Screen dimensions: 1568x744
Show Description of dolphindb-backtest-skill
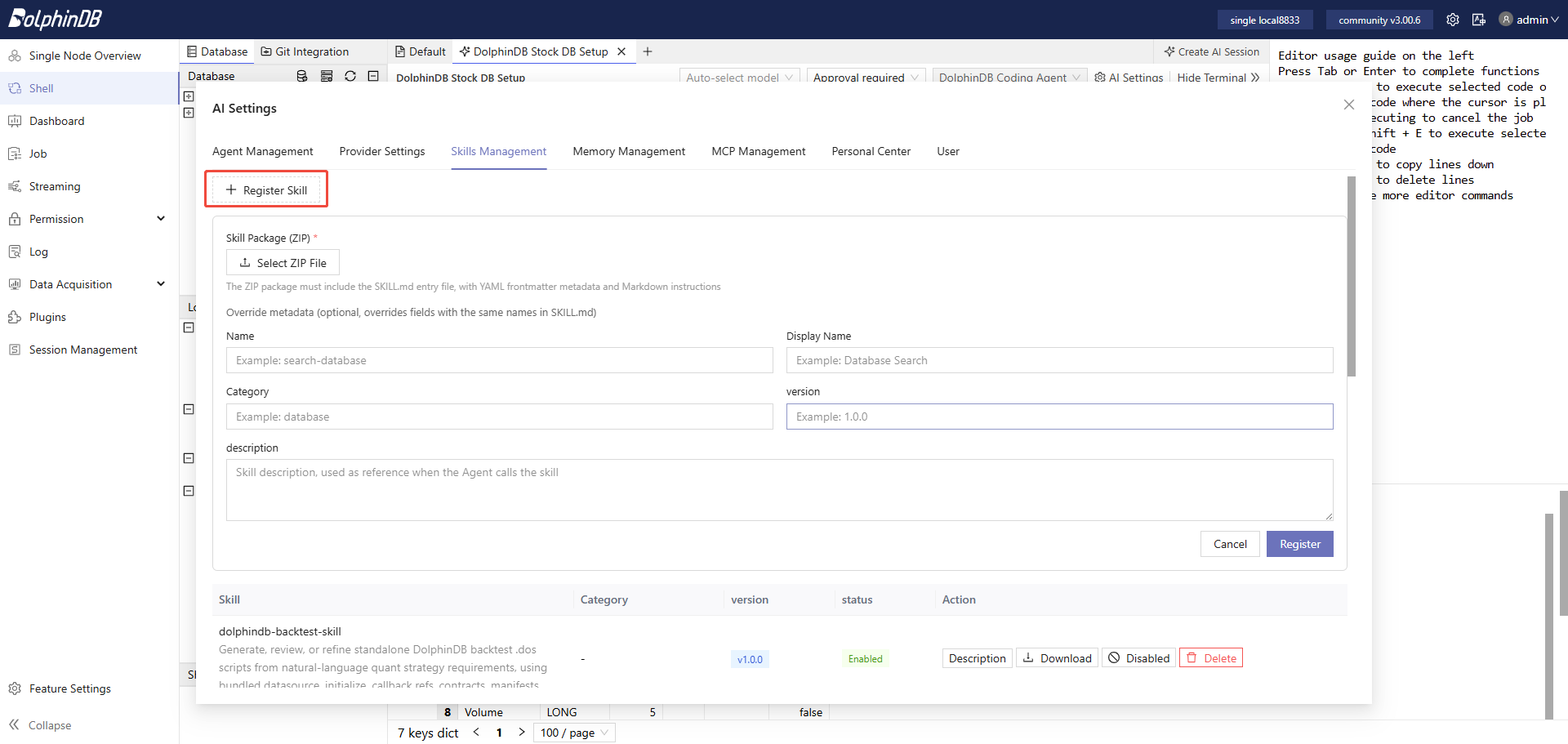[978, 658]
